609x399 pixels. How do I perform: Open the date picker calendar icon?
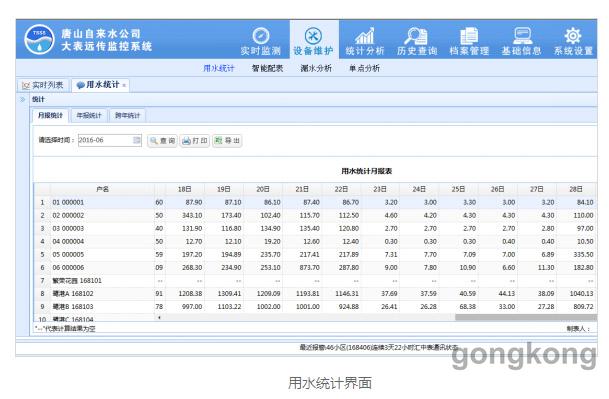(x=137, y=140)
